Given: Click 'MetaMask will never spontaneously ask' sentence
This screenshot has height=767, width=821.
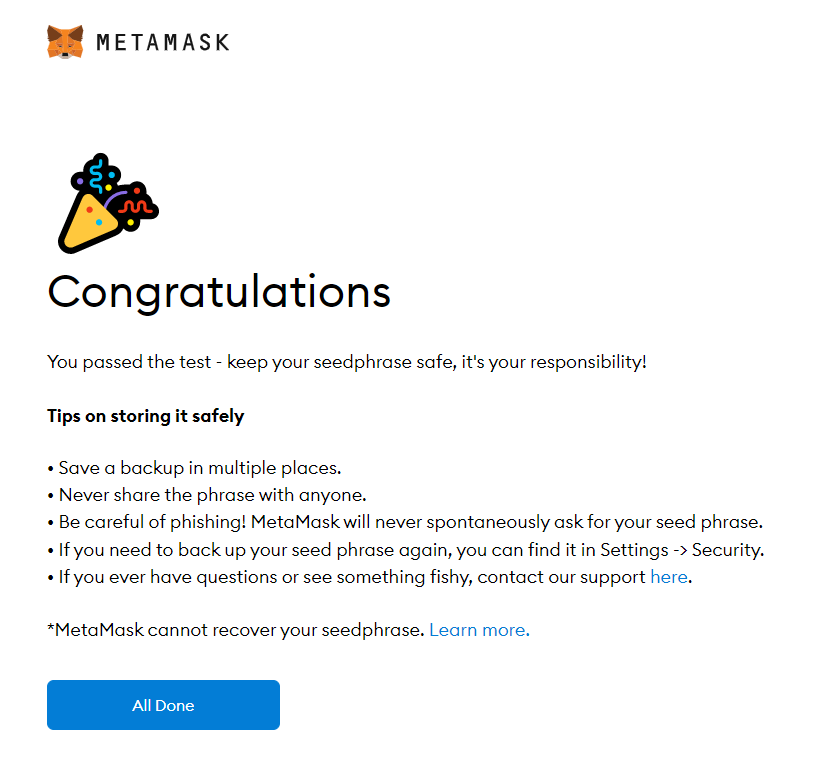Looking at the screenshot, I should click(506, 522).
